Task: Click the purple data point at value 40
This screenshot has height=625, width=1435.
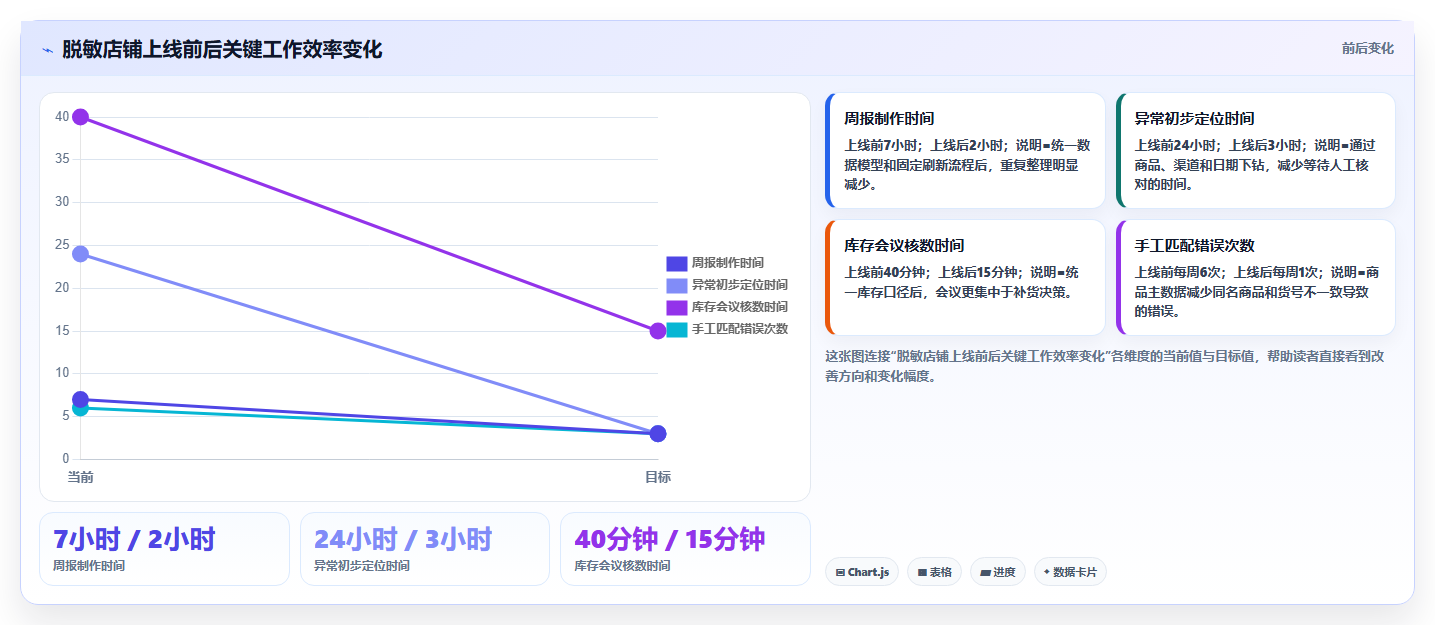Action: pyautogui.click(x=81, y=117)
